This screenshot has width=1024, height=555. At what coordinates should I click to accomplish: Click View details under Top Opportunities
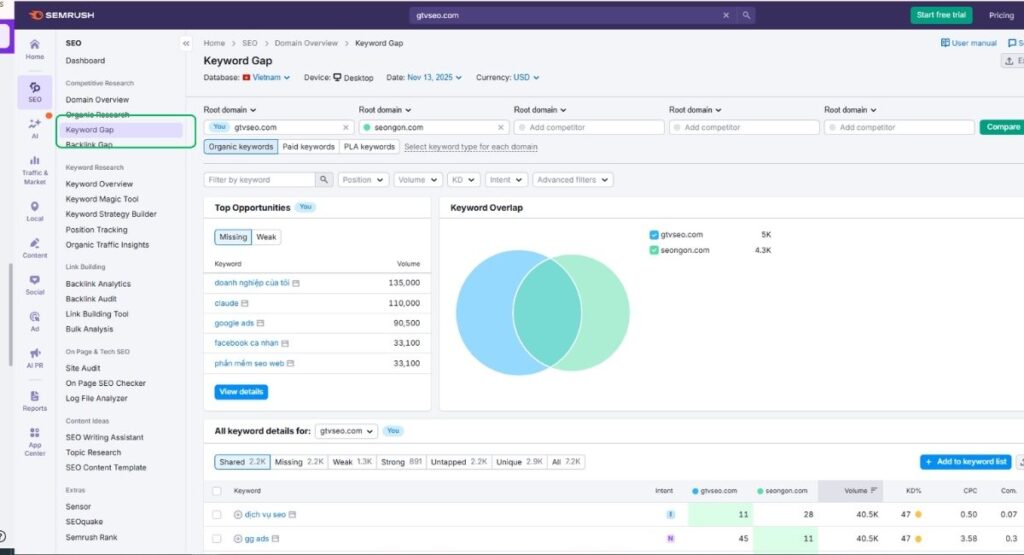pos(241,392)
